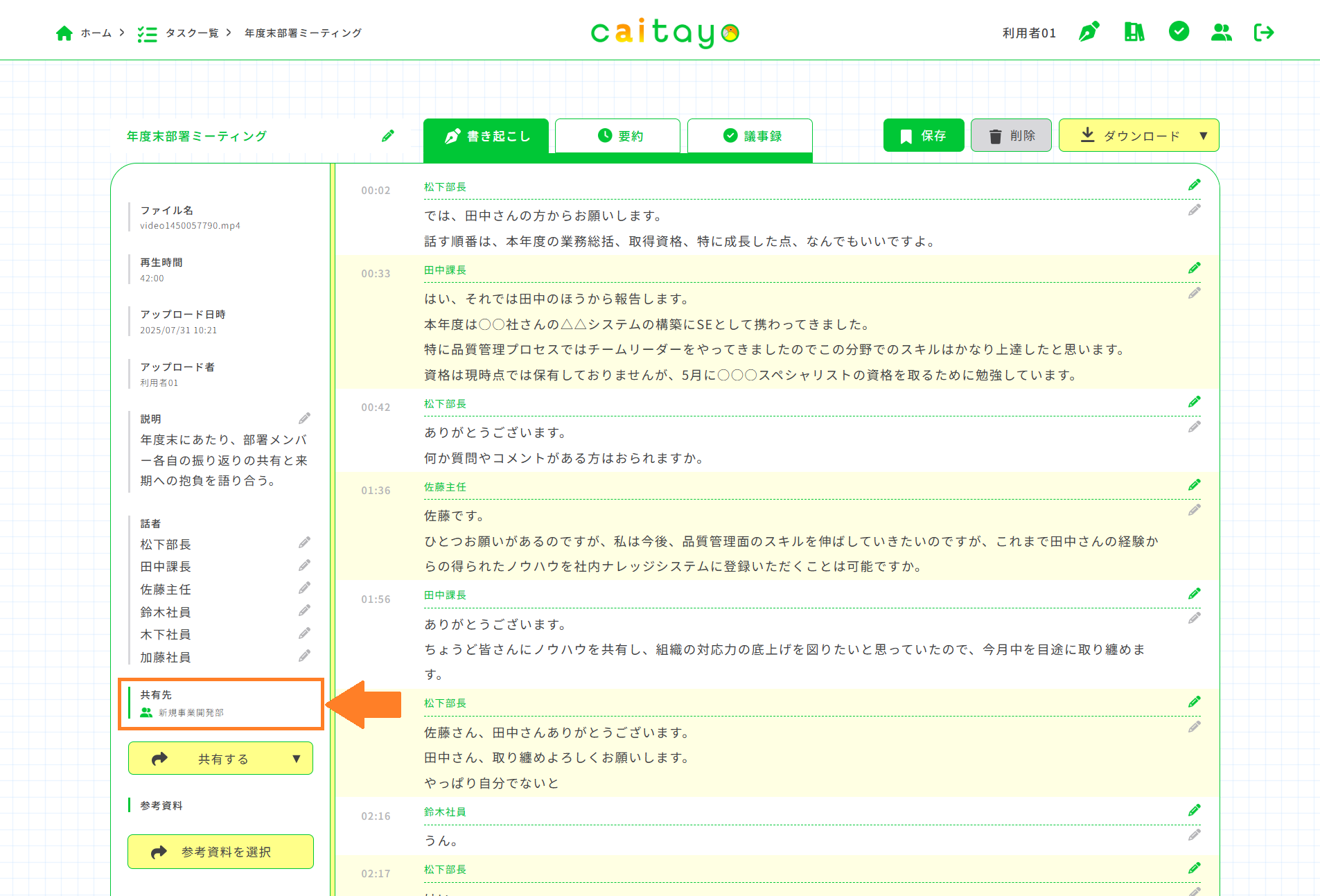Open the dictionary book icon in header

tap(1134, 32)
